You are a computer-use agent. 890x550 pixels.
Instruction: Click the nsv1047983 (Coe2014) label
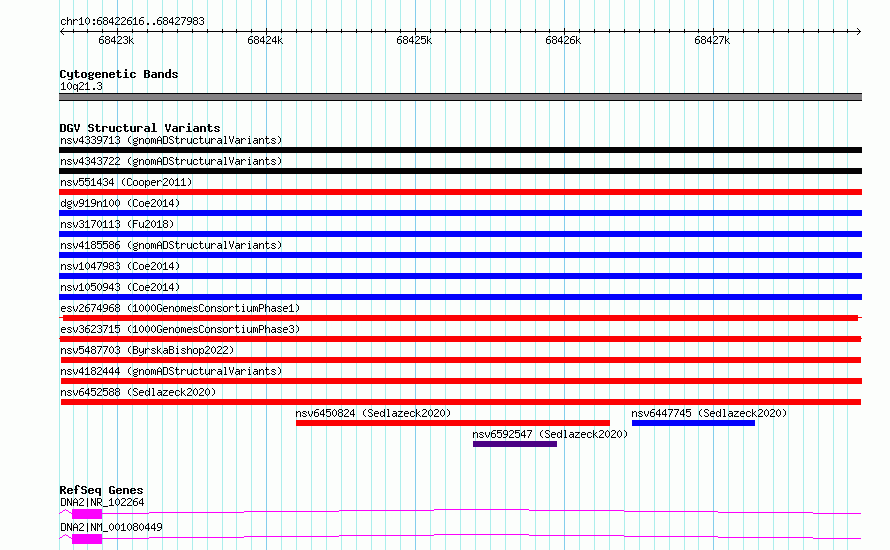tap(120, 266)
